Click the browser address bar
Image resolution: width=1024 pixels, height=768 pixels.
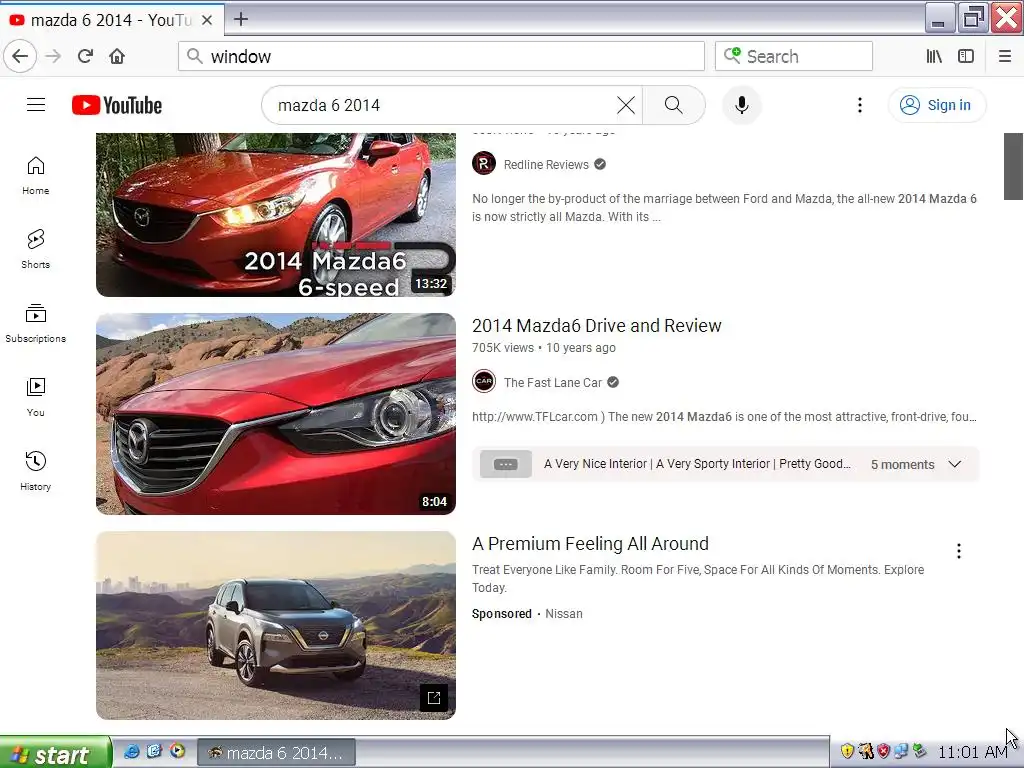pos(441,56)
